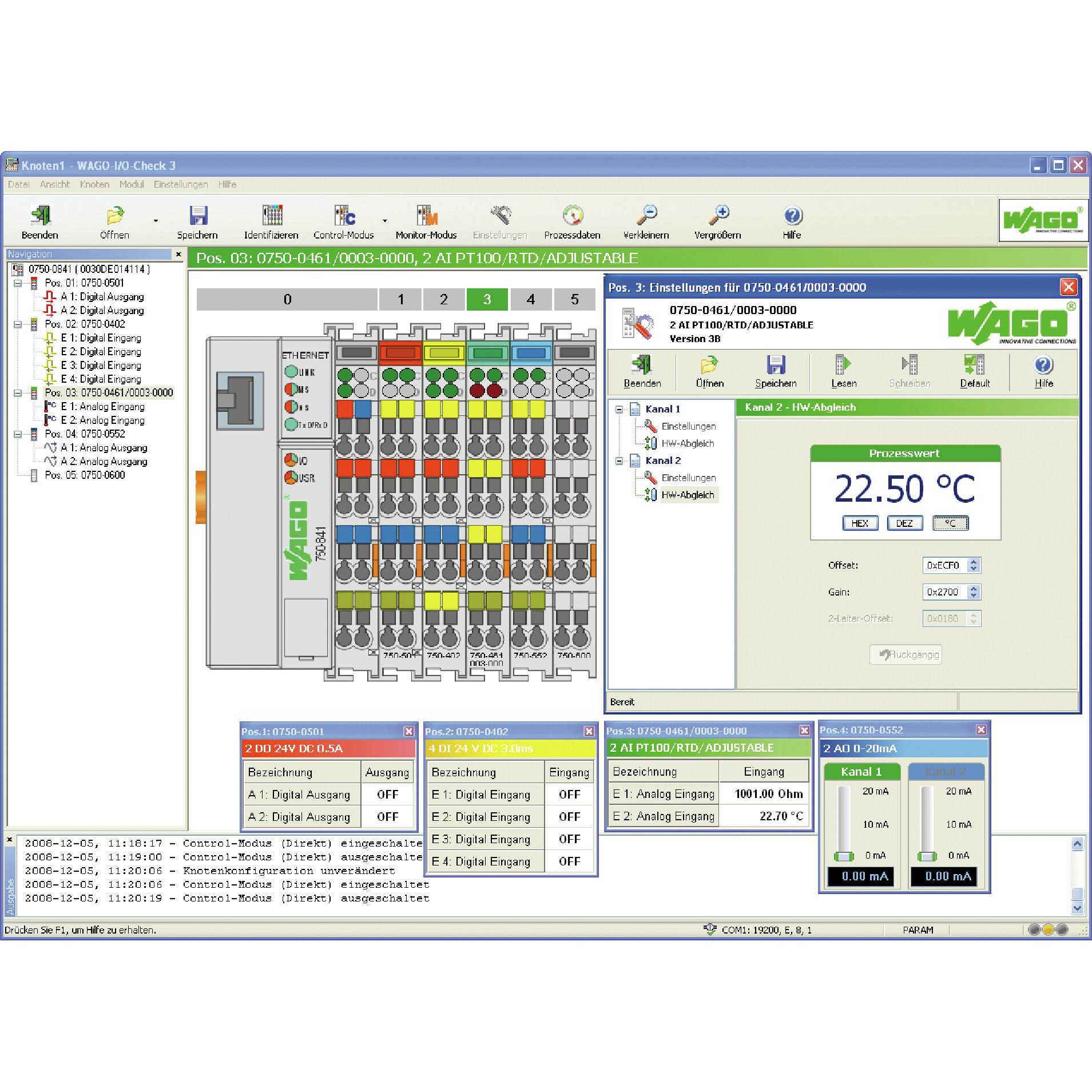Viewport: 1092px width, 1092px height.
Task: Switch process value display to DEZ
Action: (905, 523)
